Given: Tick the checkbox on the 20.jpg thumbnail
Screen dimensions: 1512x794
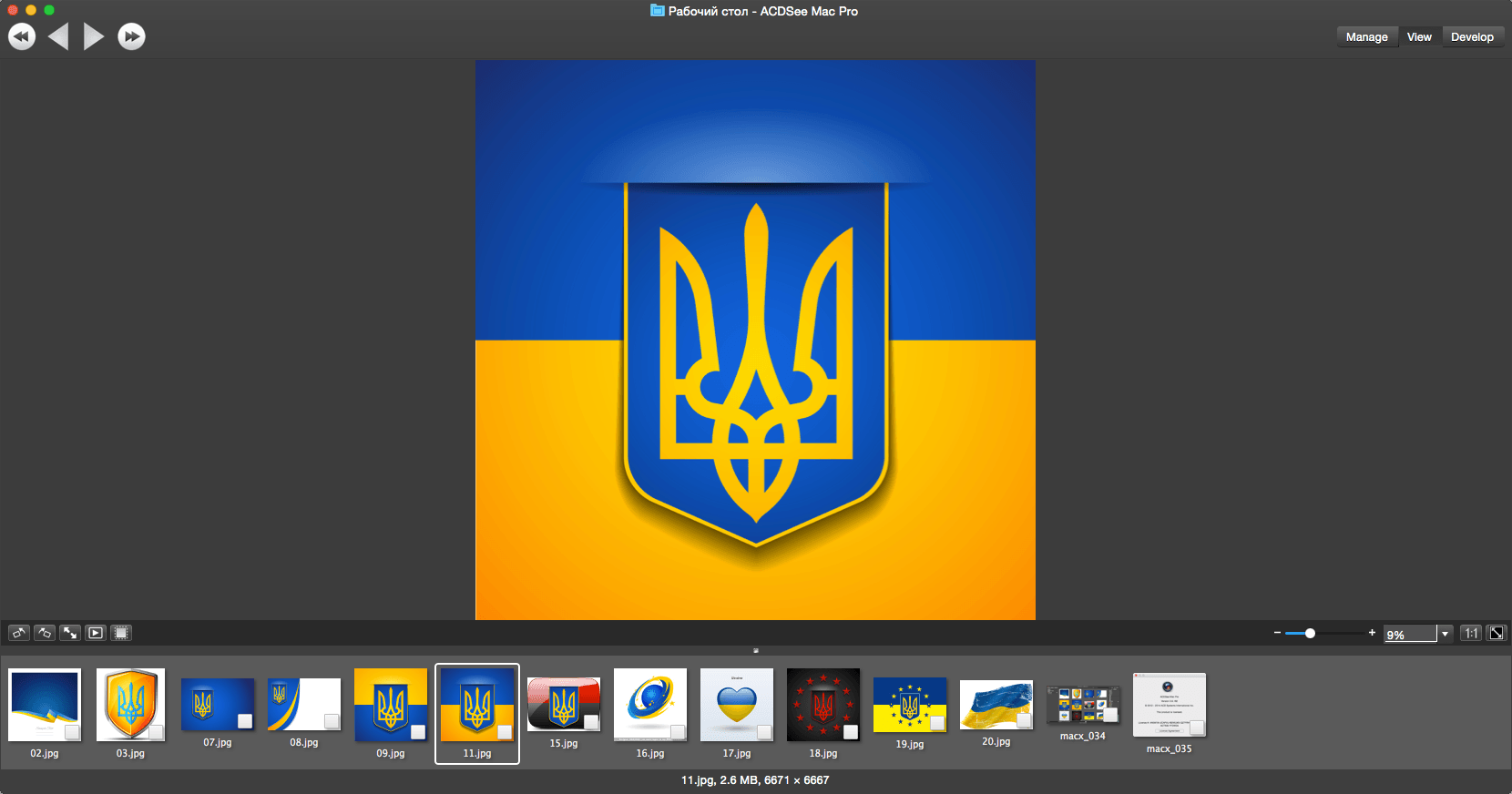Looking at the screenshot, I should tap(1024, 720).
